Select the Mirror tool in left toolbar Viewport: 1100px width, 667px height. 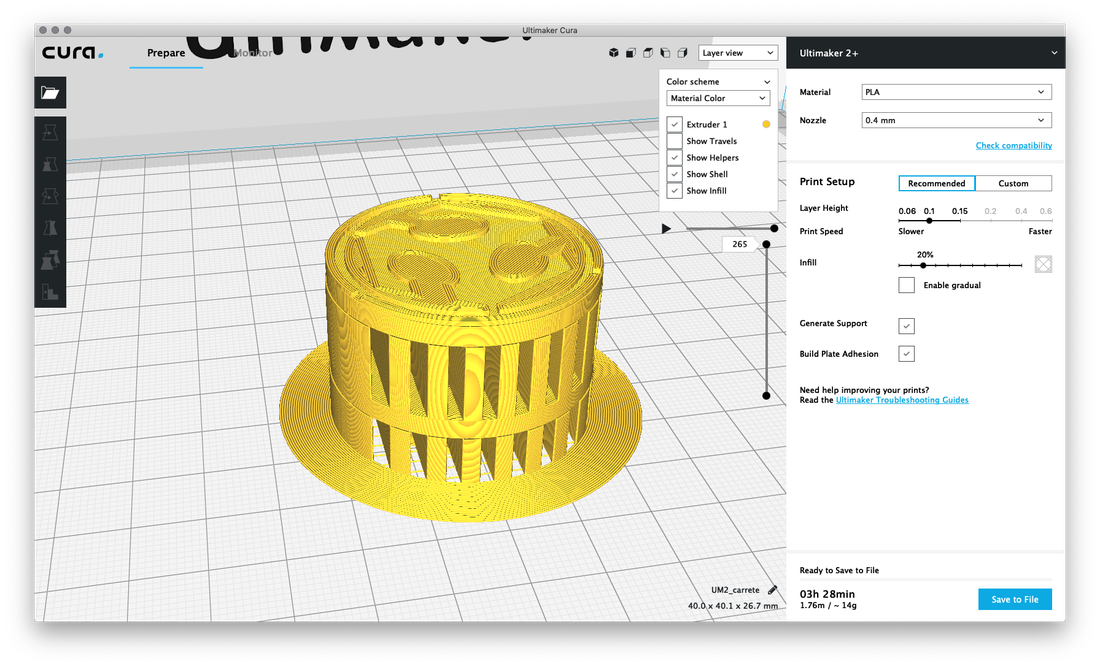(x=50, y=228)
